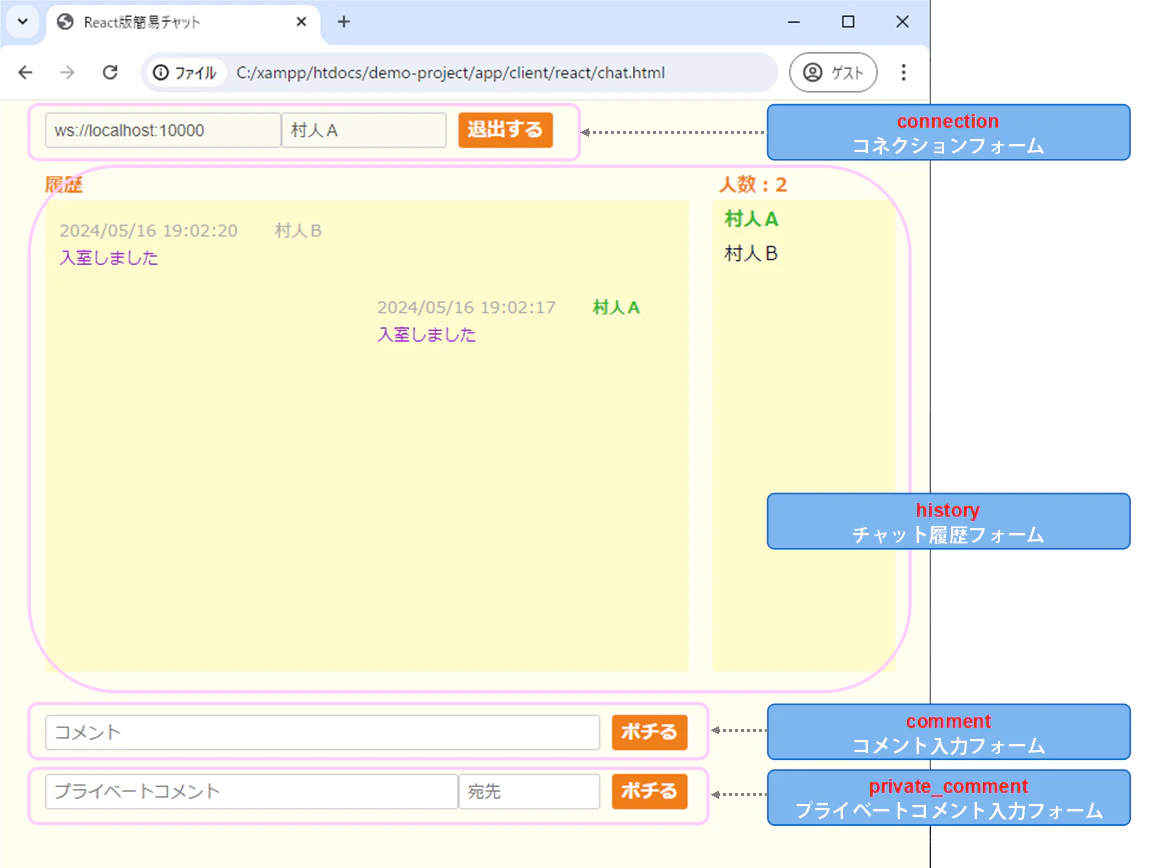Click the プライベートコメント input field
1157x868 pixels.
(x=252, y=791)
